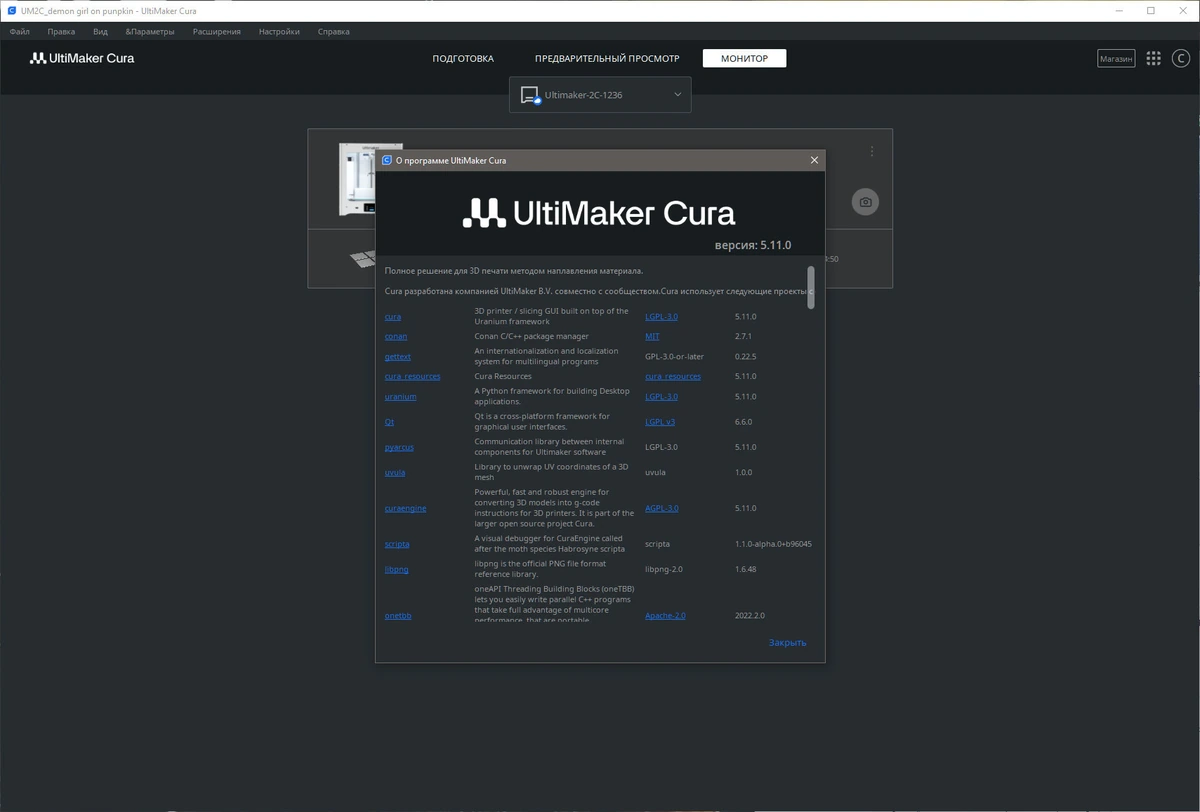Open the Расширения menu
1200x812 pixels.
pos(216,31)
